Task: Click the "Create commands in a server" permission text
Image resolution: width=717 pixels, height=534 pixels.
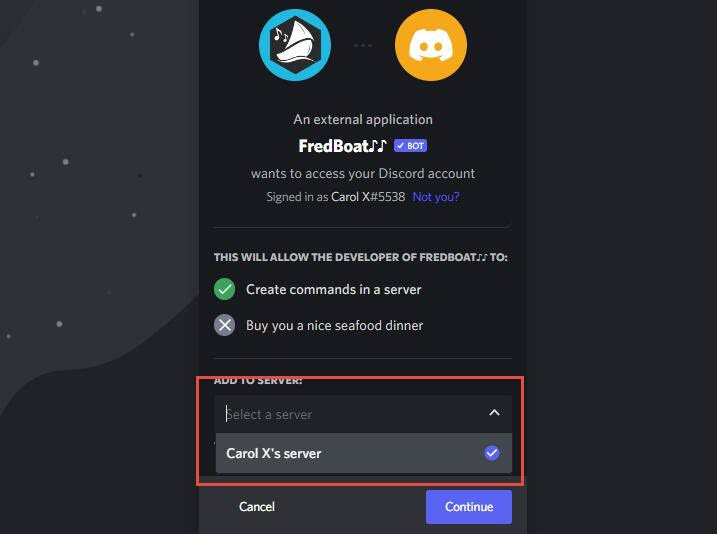Action: click(334, 289)
